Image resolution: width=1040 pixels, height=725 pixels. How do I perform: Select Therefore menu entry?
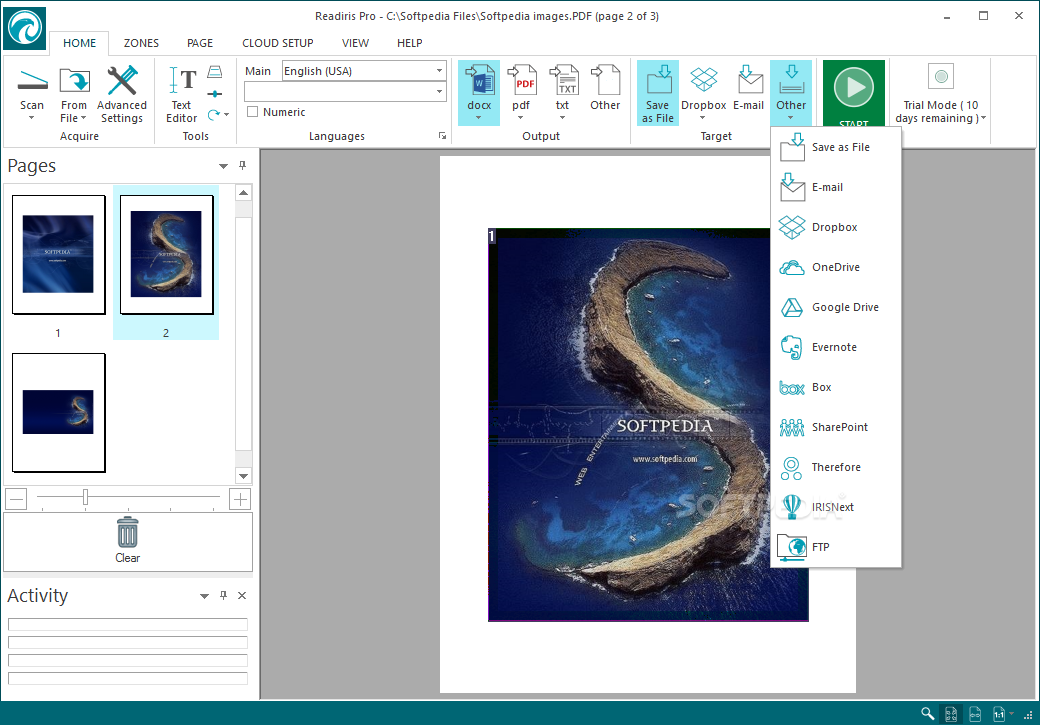(x=836, y=467)
